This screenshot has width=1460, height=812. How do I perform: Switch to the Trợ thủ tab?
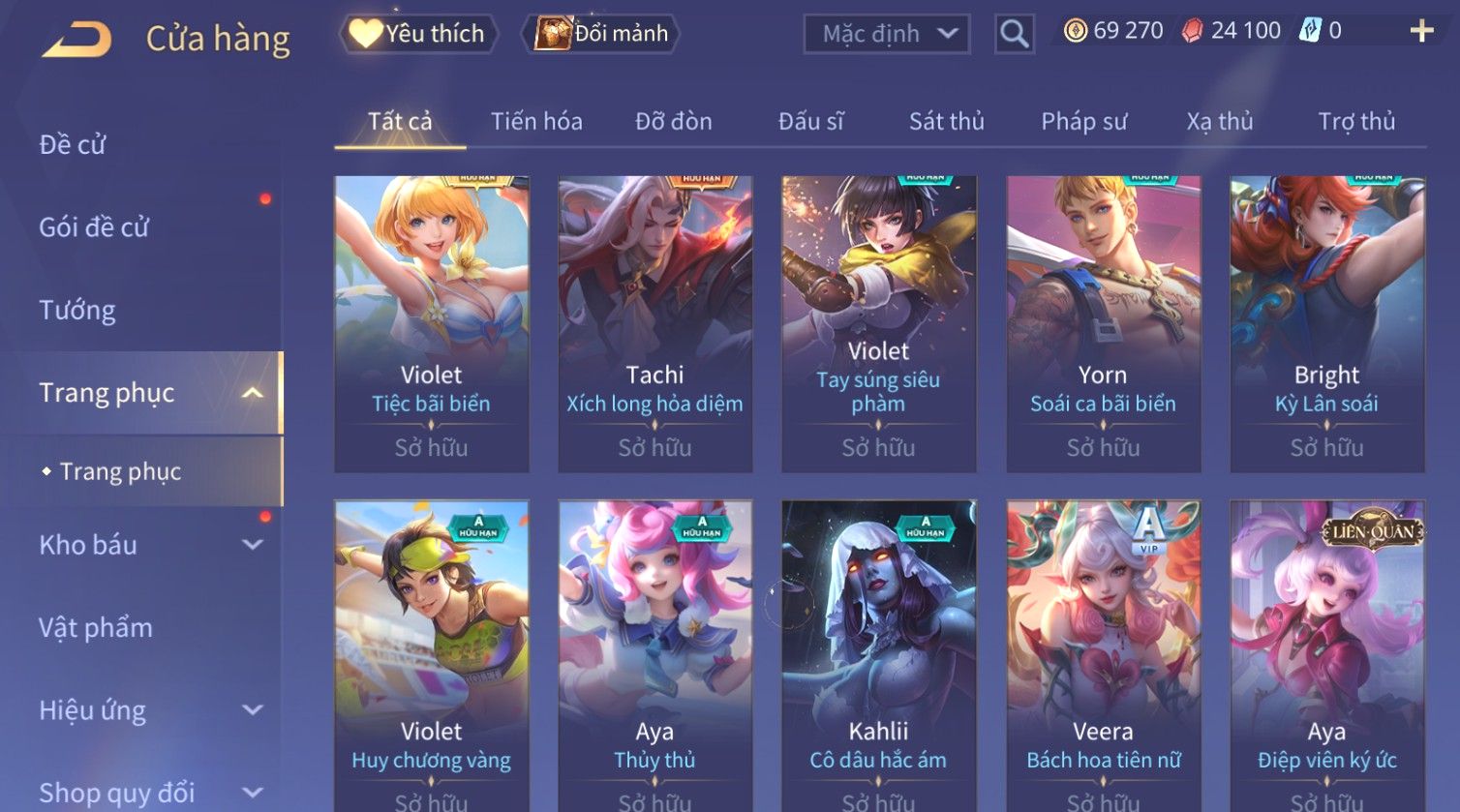pyautogui.click(x=1356, y=122)
